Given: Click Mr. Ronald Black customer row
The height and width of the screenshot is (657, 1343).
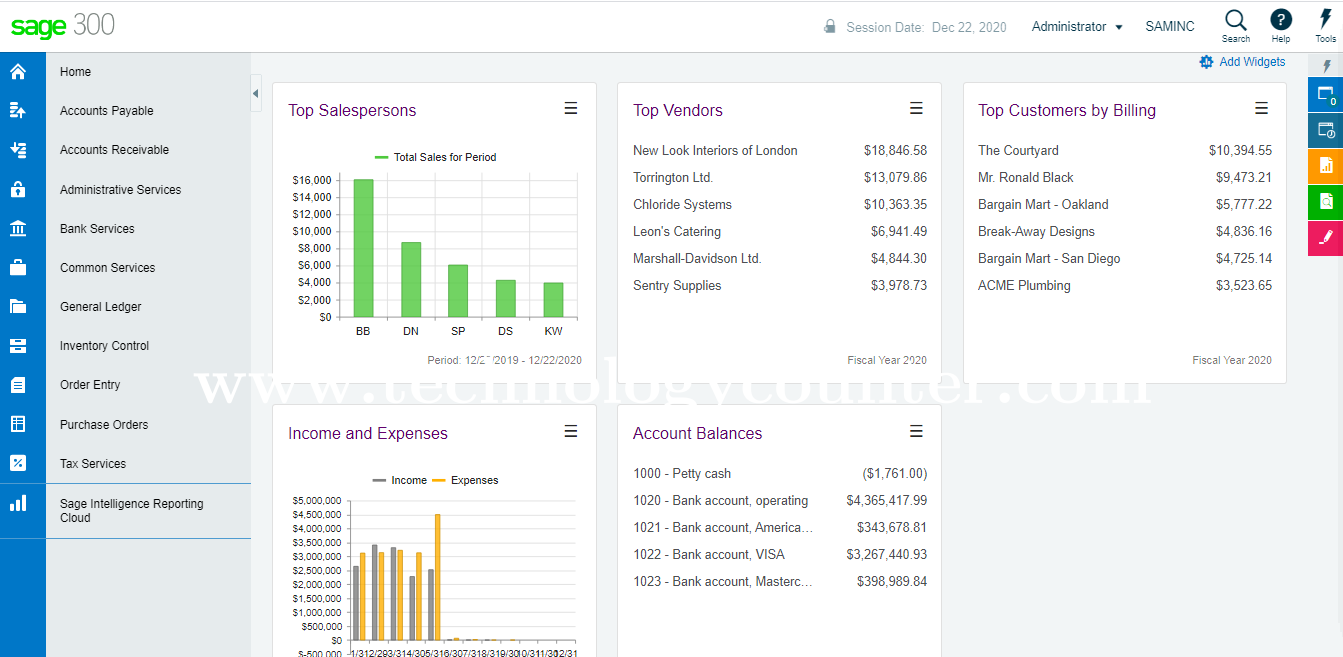Looking at the screenshot, I should click(x=1125, y=178).
